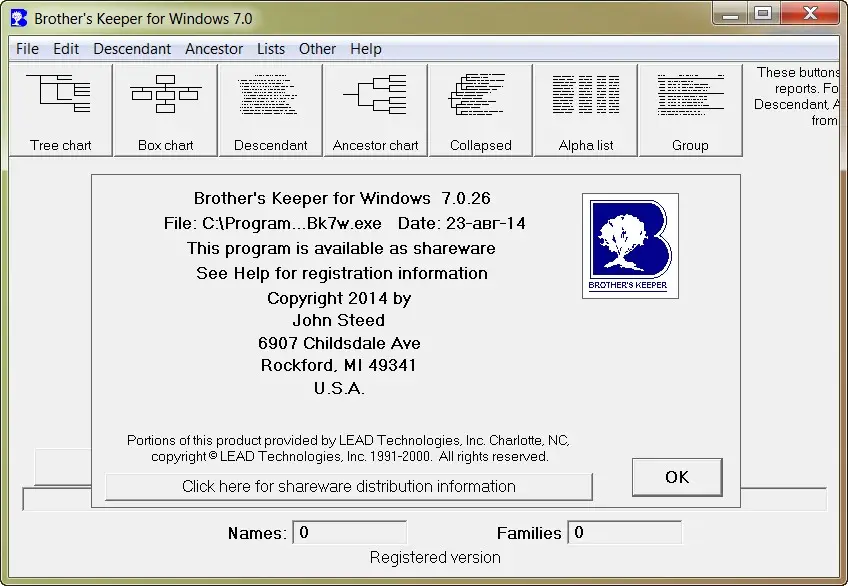Click the Families count field
Image resolution: width=848 pixels, height=586 pixels.
coord(624,532)
